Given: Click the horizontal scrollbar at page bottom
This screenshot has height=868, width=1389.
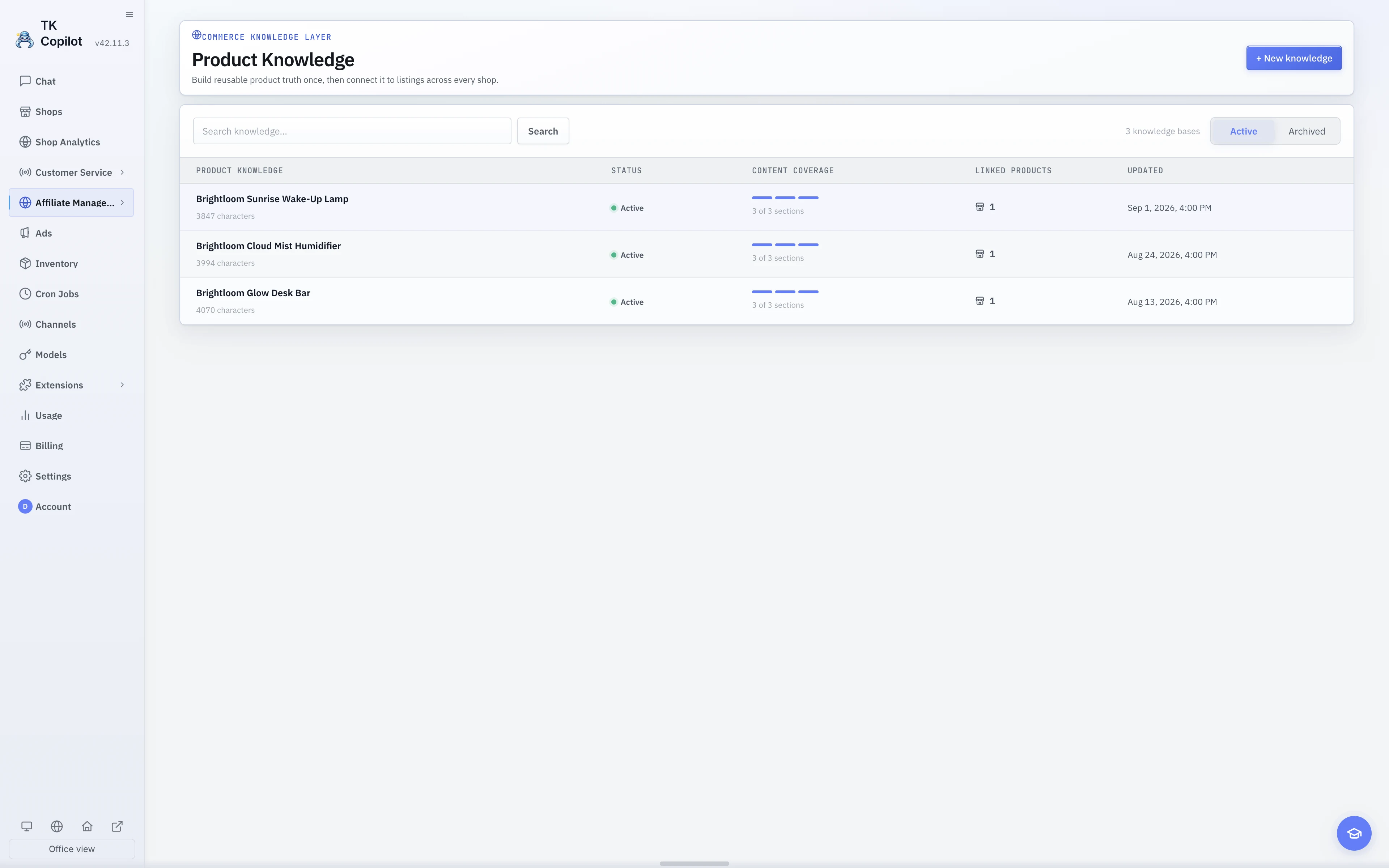Looking at the screenshot, I should click(694, 863).
